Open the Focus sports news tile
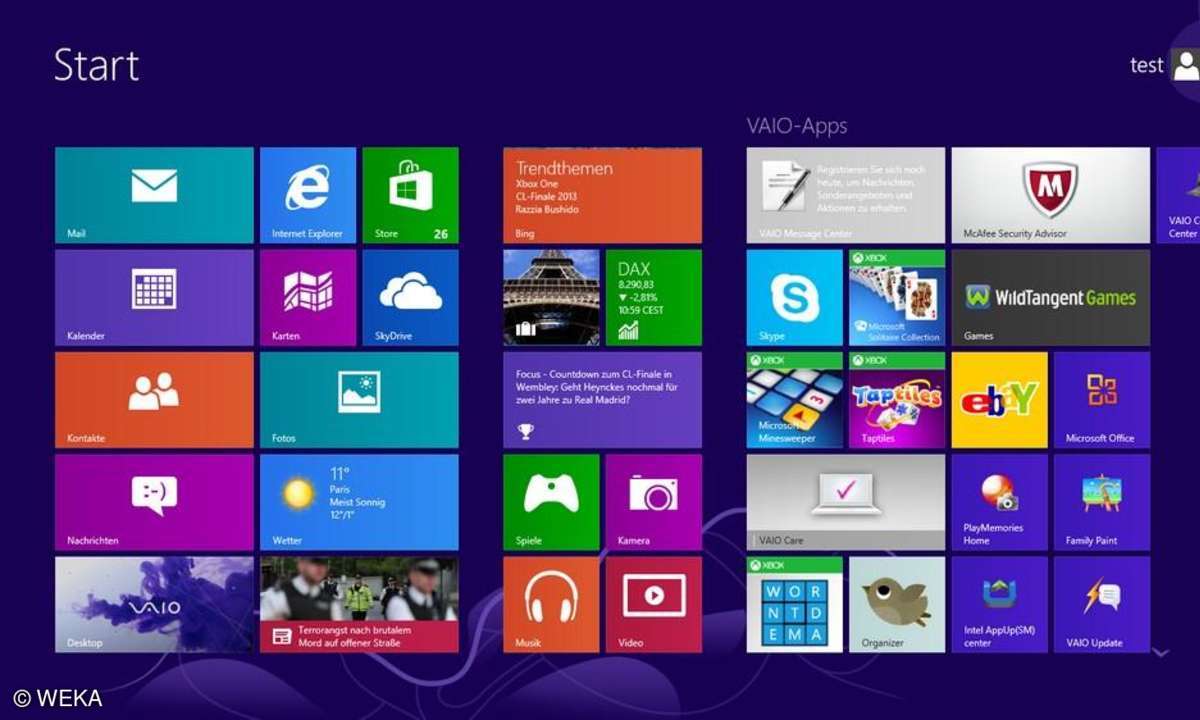1200x720 pixels. [x=602, y=400]
